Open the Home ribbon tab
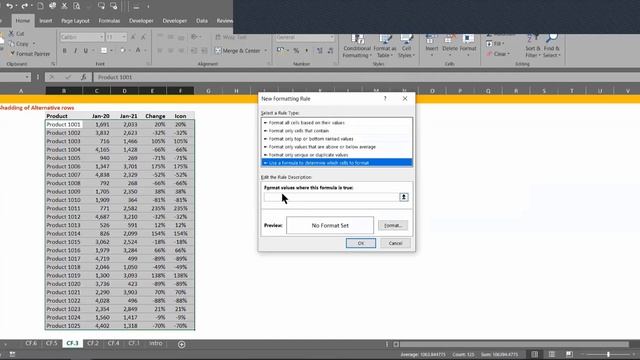Viewport: 640px width, 360px height. point(22,20)
